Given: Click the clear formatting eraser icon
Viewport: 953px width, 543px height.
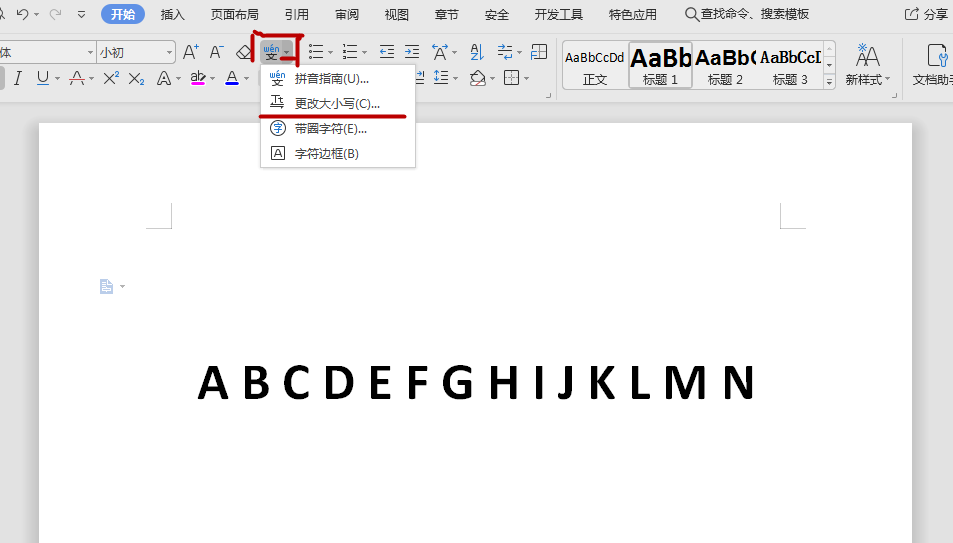Looking at the screenshot, I should (x=244, y=52).
